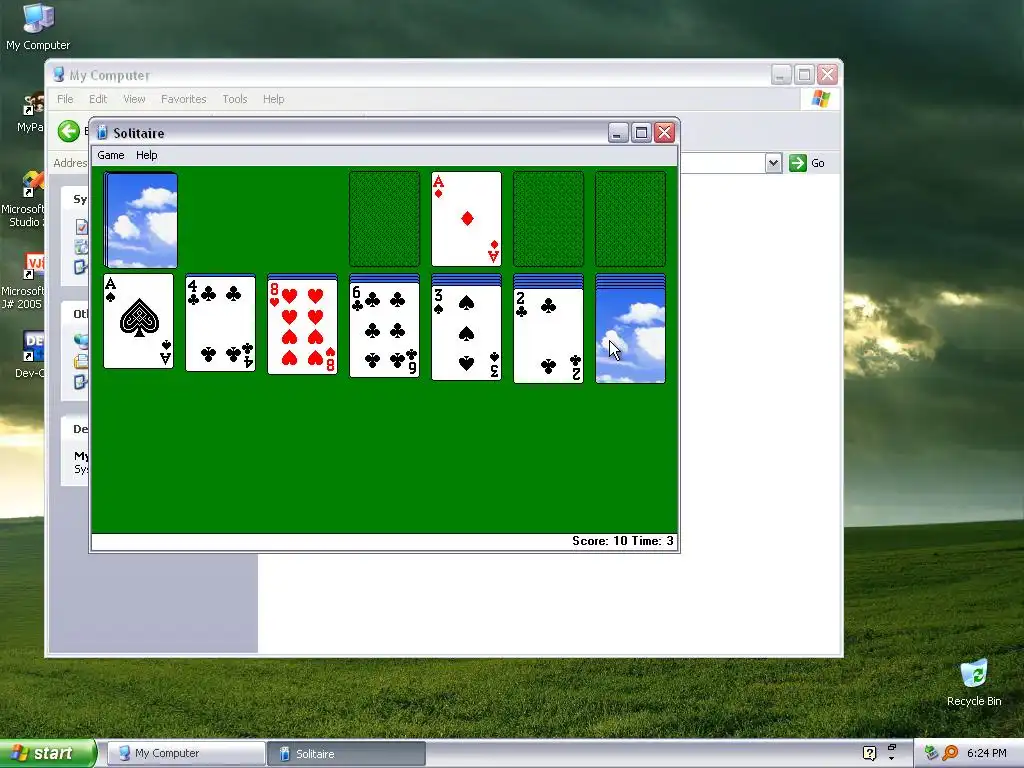The width and height of the screenshot is (1024, 768).
Task: Open the Help menu in Solitaire
Action: coord(146,155)
